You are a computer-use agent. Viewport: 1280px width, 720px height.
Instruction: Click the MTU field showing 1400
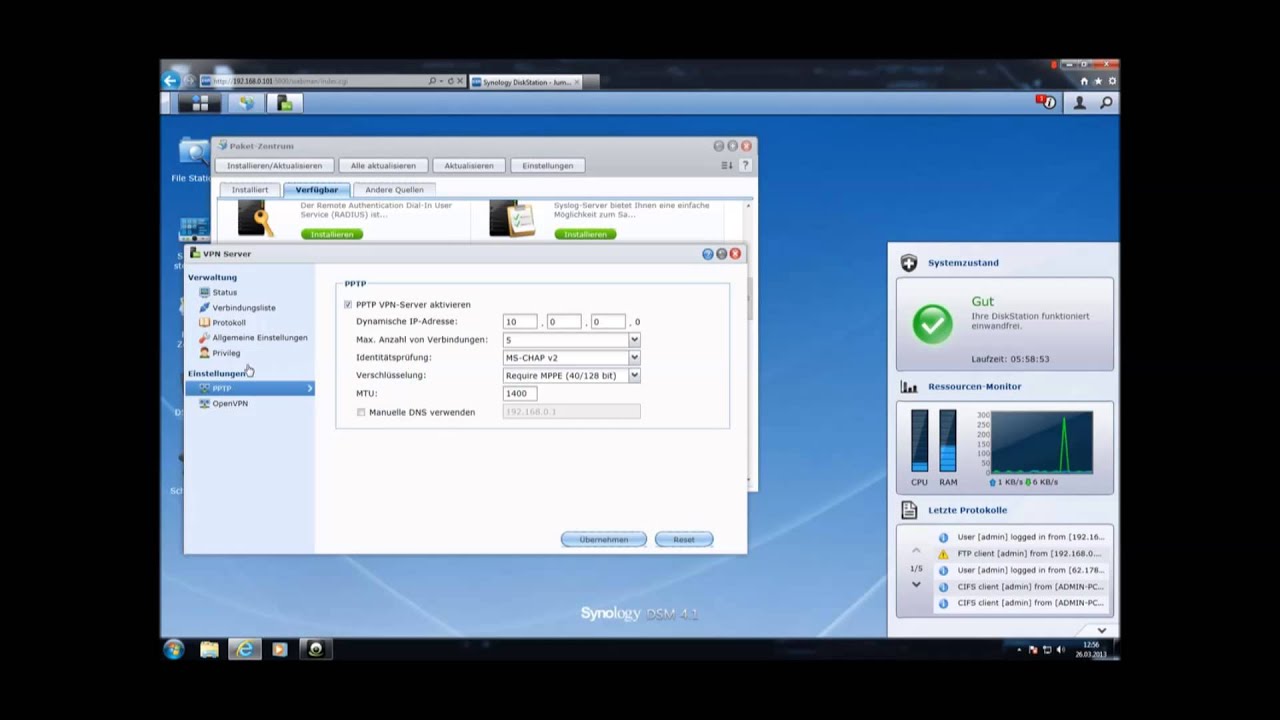[x=520, y=393]
